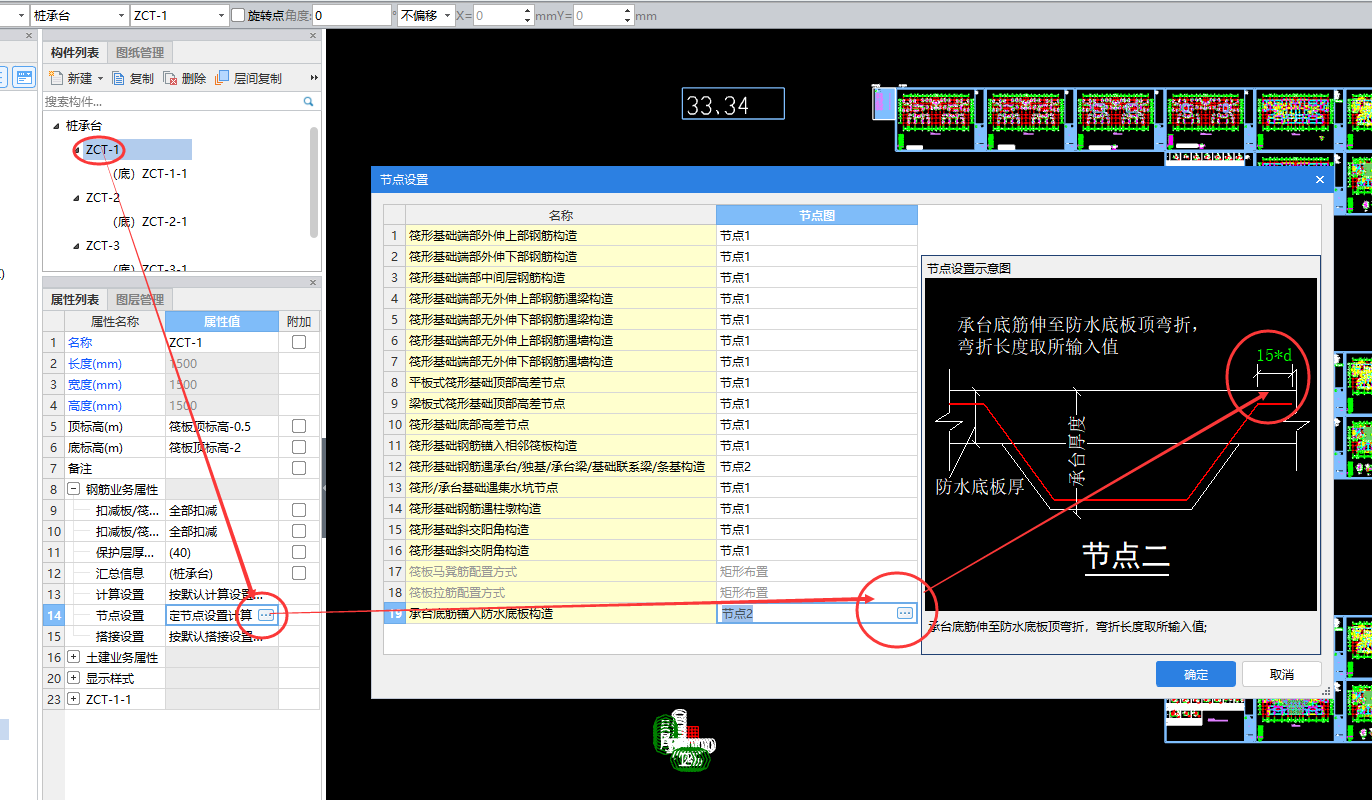Select row 16 筏形基础斜交阴角构造
1372x800 pixels.
(x=561, y=551)
